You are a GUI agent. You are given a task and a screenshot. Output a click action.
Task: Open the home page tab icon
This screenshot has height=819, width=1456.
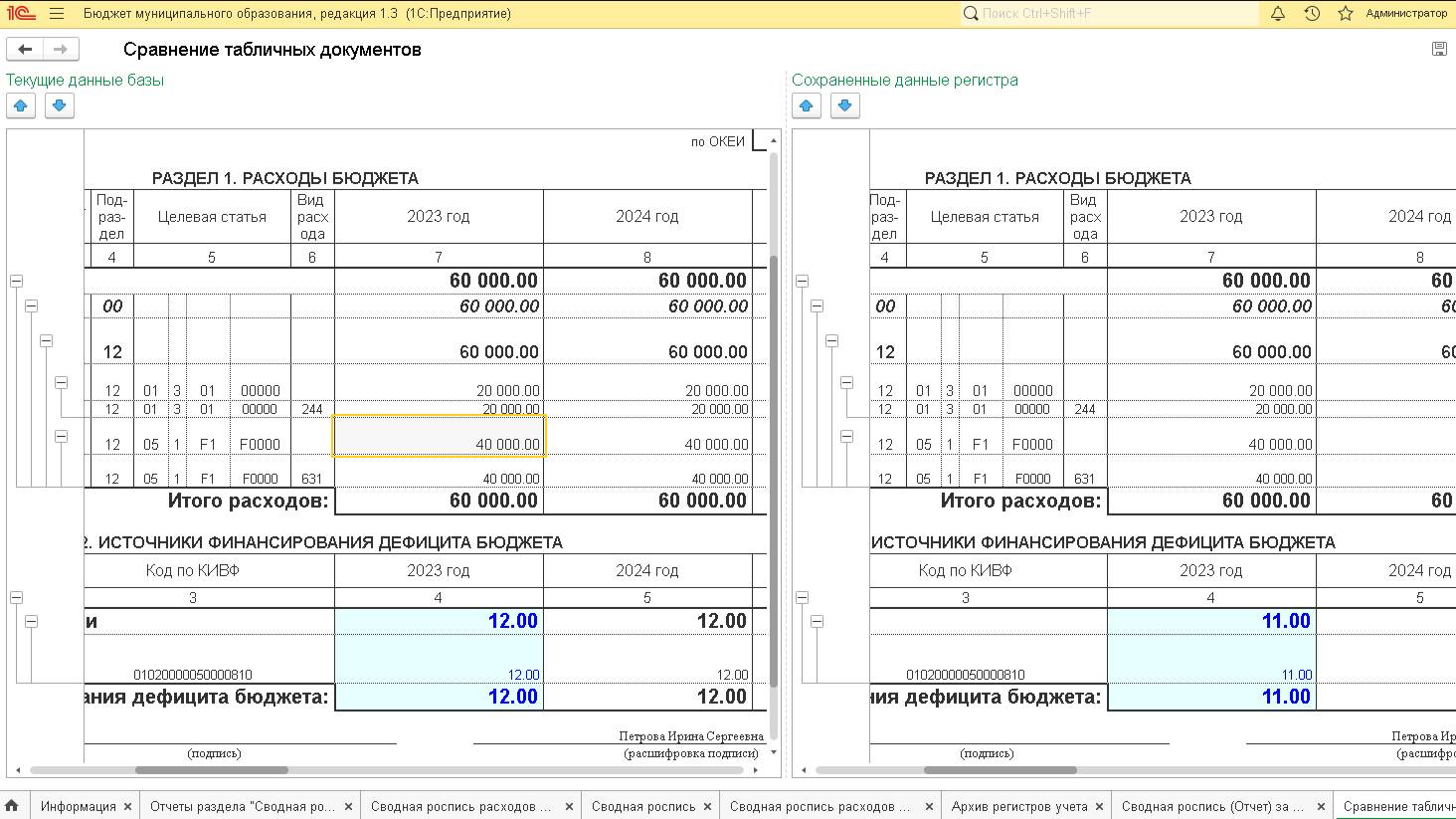pos(12,806)
